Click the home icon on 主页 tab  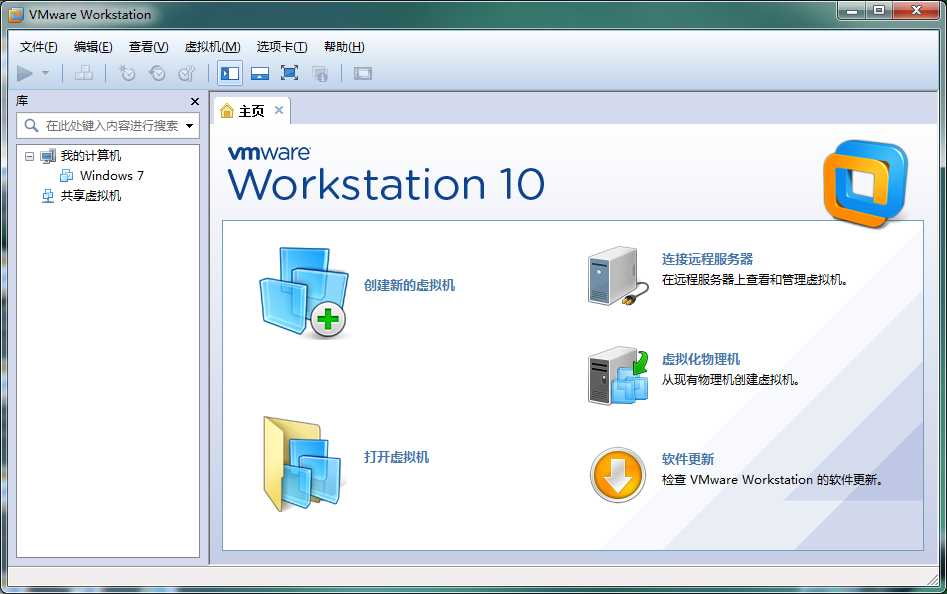point(227,111)
